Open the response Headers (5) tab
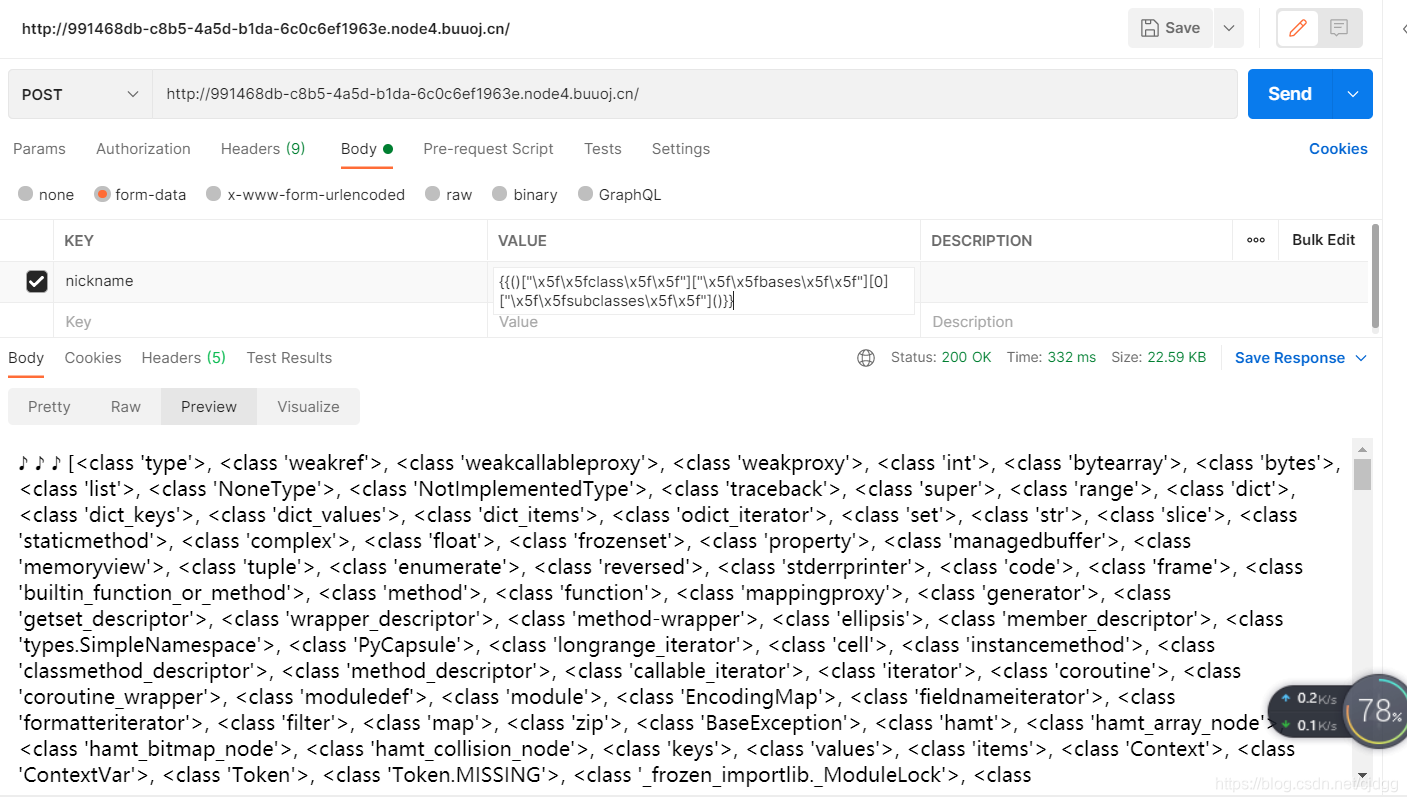The width and height of the screenshot is (1407, 802). [184, 358]
